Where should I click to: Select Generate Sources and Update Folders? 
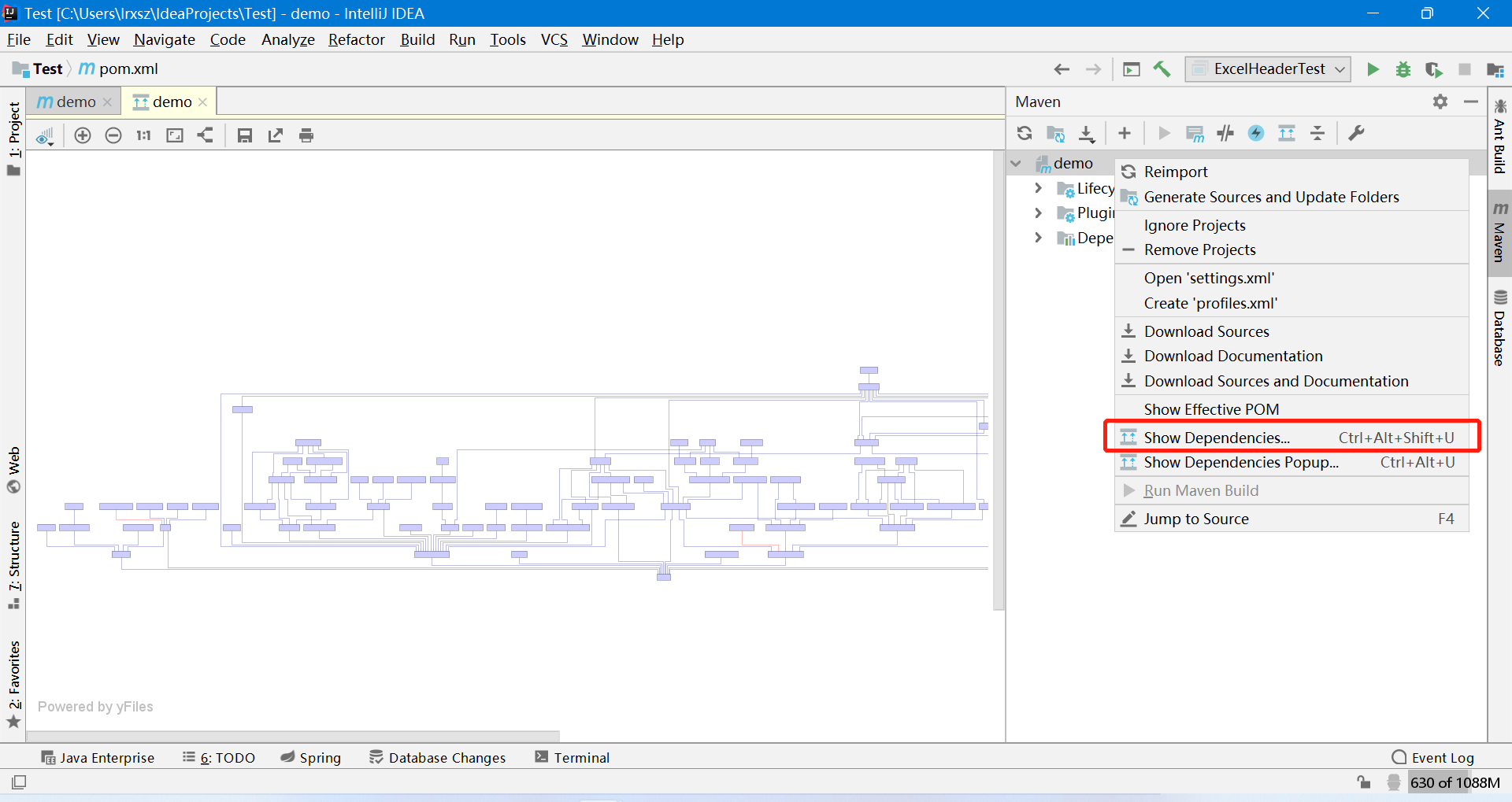pyautogui.click(x=1292, y=197)
